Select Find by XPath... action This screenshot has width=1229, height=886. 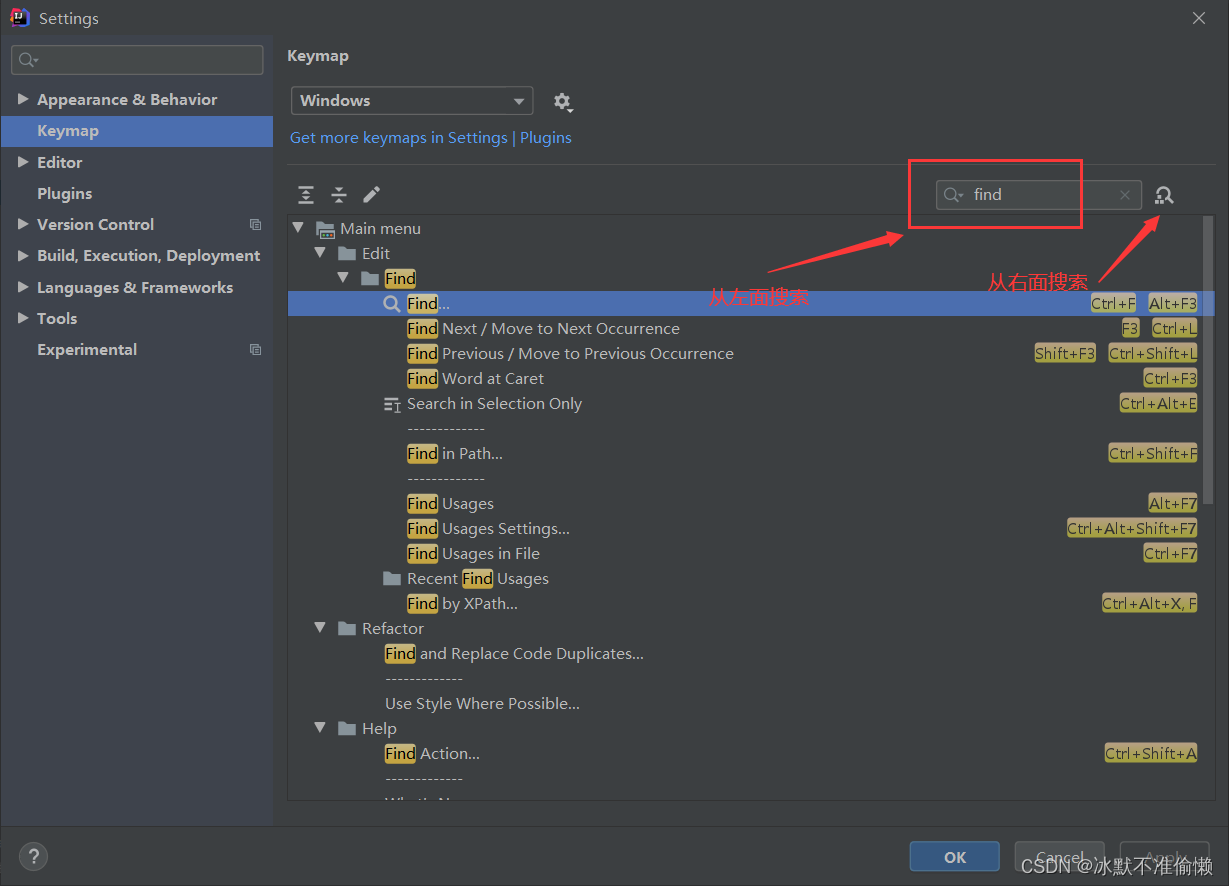(x=462, y=604)
